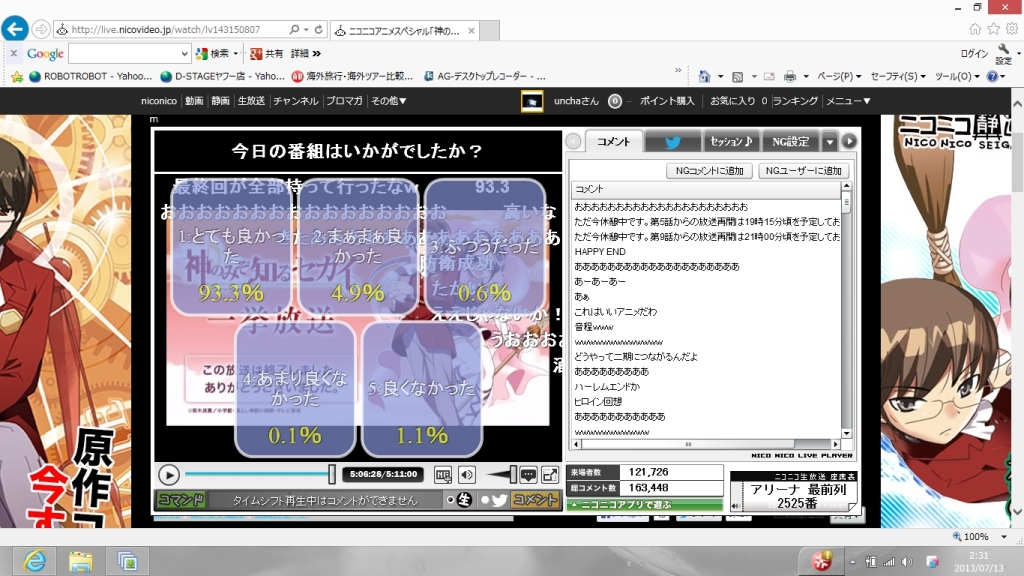Open the ランキング link

point(795,101)
